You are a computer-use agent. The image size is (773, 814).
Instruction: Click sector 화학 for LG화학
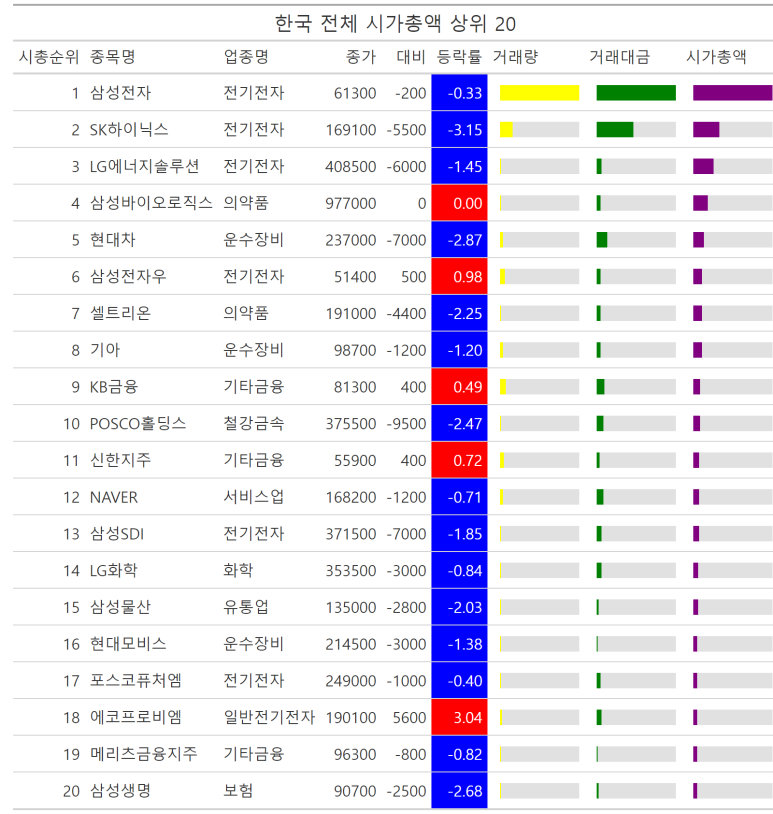coord(238,571)
